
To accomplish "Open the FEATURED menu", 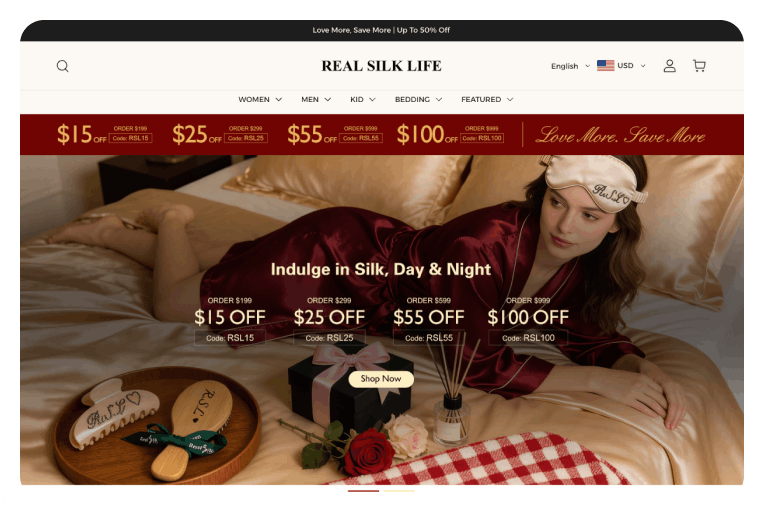I will pos(487,99).
